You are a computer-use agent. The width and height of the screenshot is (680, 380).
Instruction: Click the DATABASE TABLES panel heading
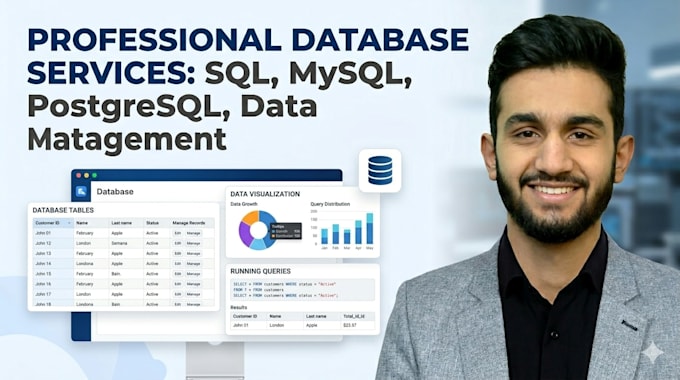(63, 210)
